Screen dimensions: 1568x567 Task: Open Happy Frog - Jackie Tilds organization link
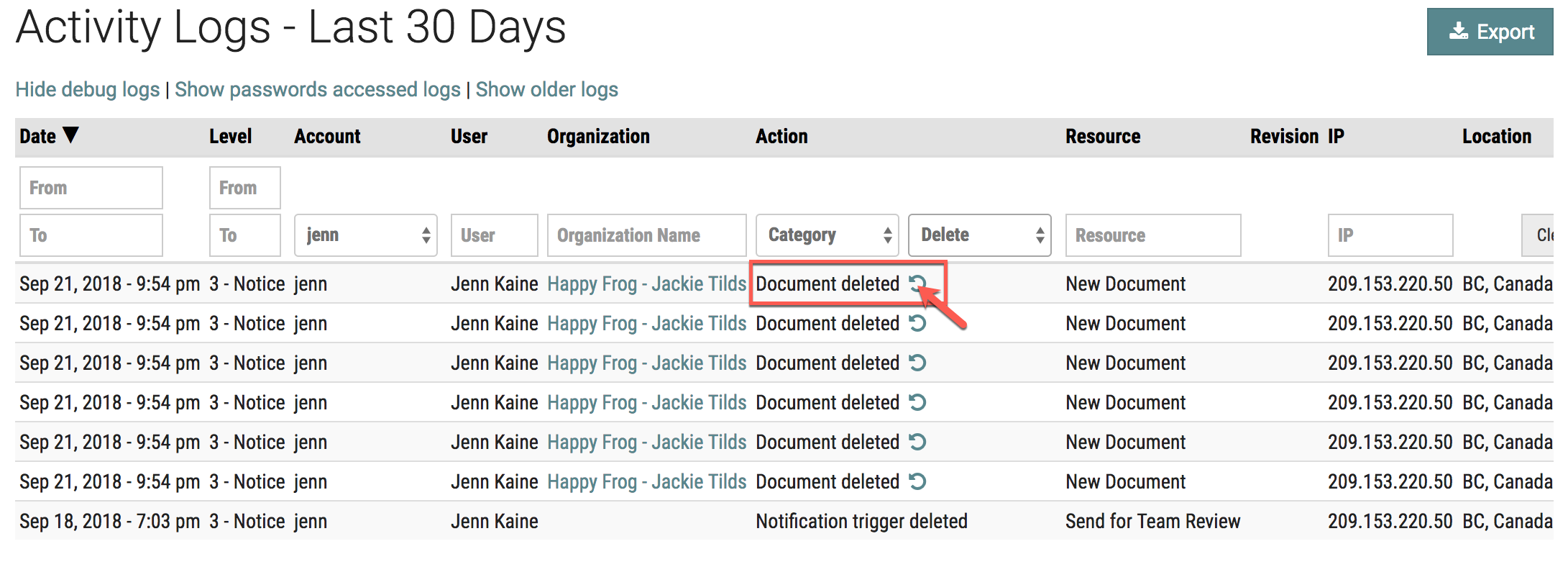(x=646, y=283)
